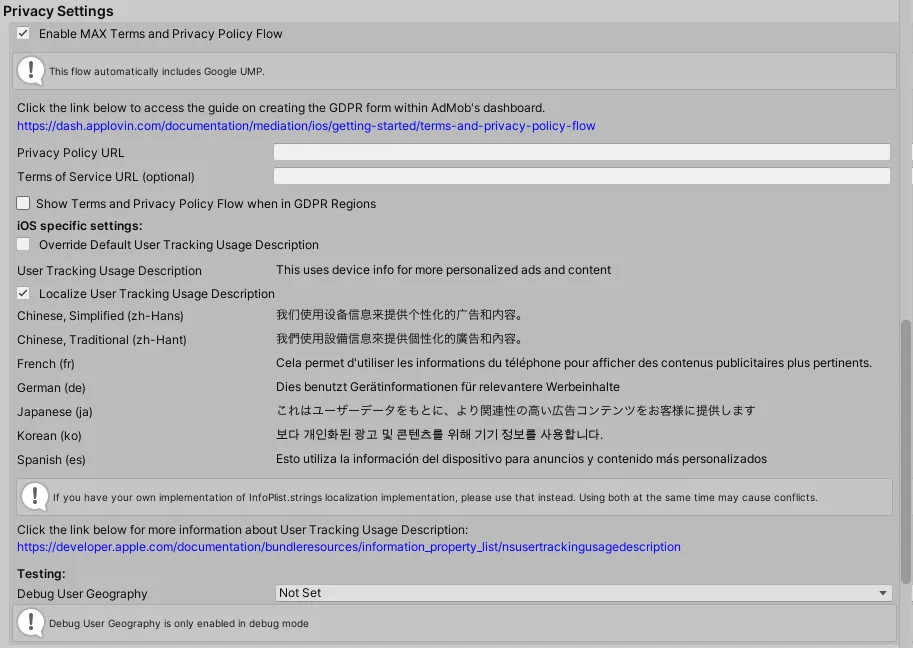The width and height of the screenshot is (913, 648).
Task: Select the French (fr) usage description text
Action: pyautogui.click(x=575, y=363)
